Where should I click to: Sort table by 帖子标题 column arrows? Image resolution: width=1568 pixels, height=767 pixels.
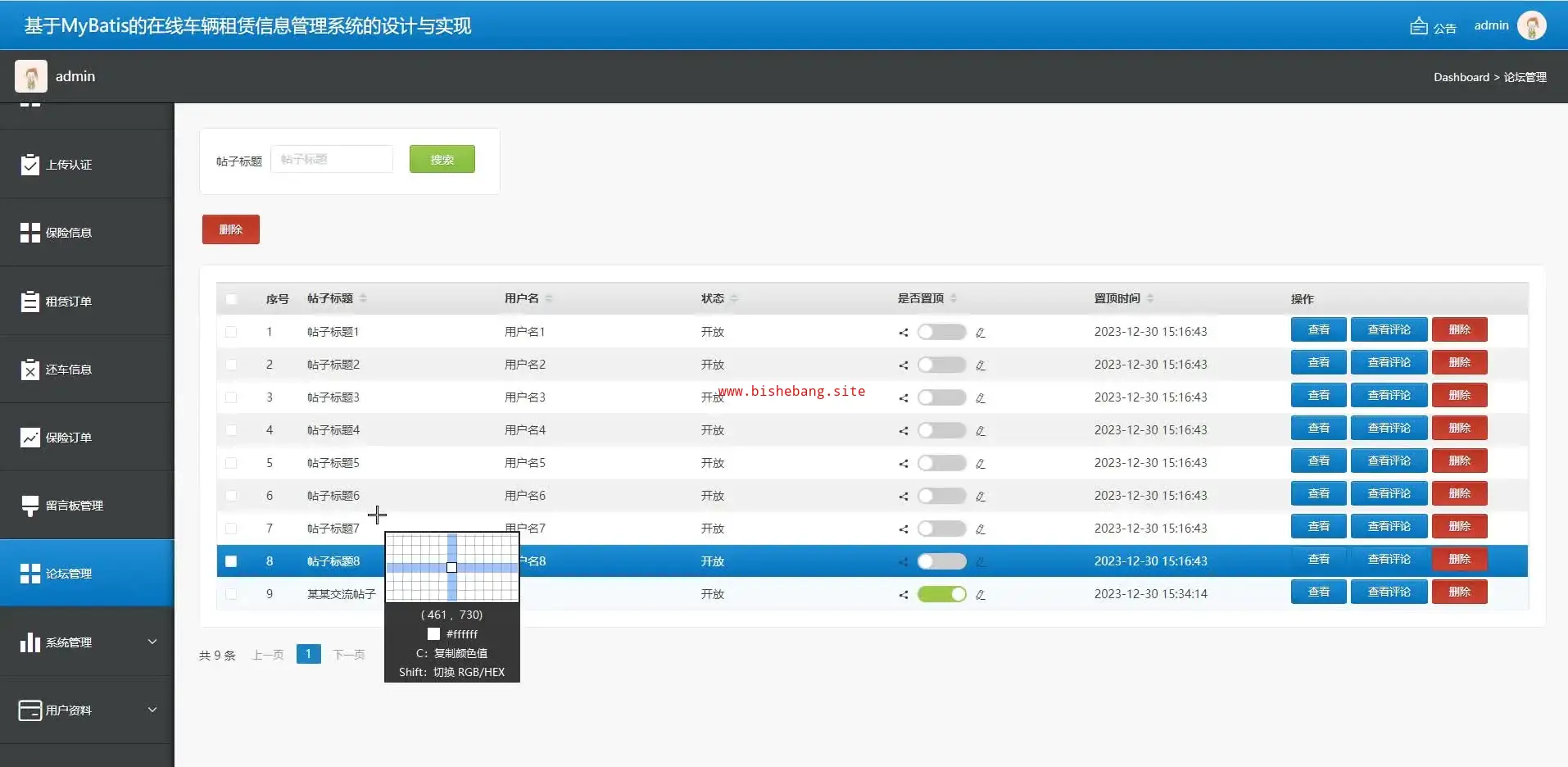pyautogui.click(x=363, y=298)
